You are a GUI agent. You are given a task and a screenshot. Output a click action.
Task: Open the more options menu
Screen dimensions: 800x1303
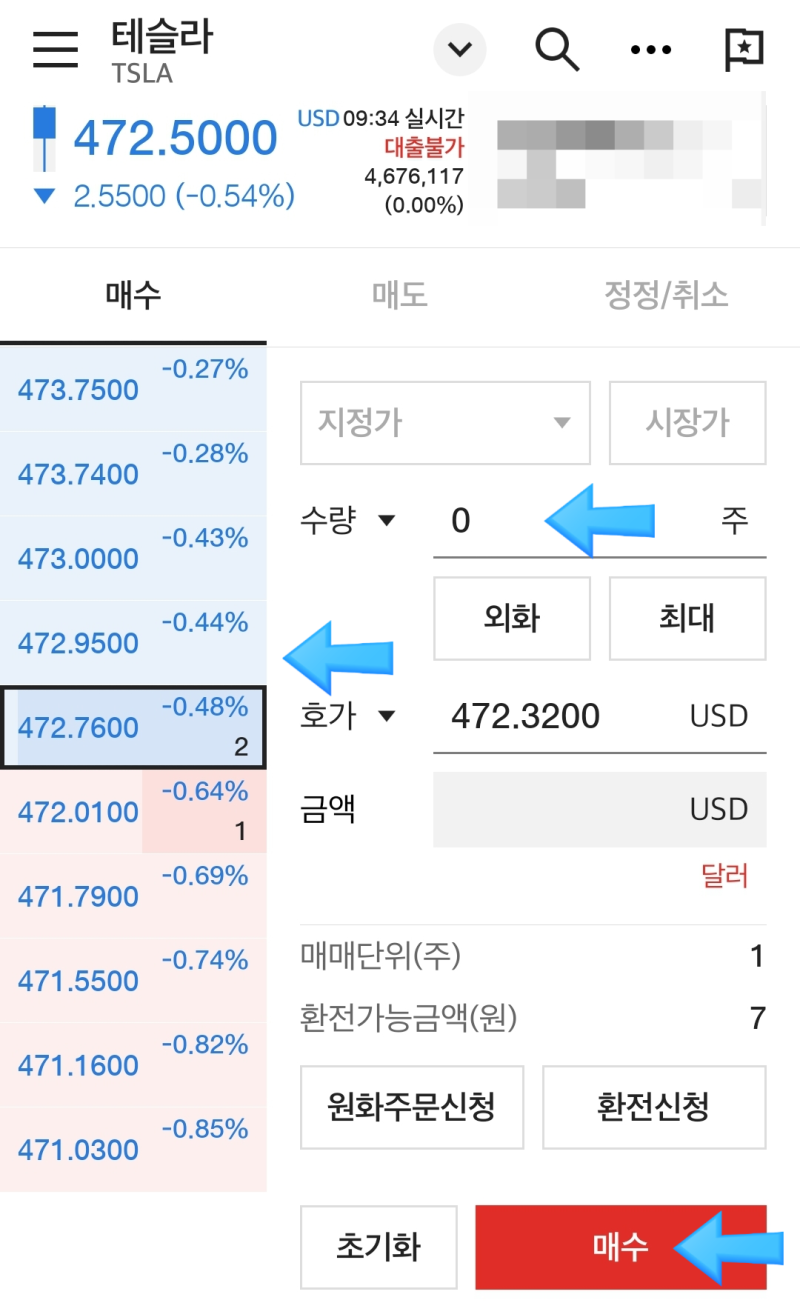coord(650,50)
